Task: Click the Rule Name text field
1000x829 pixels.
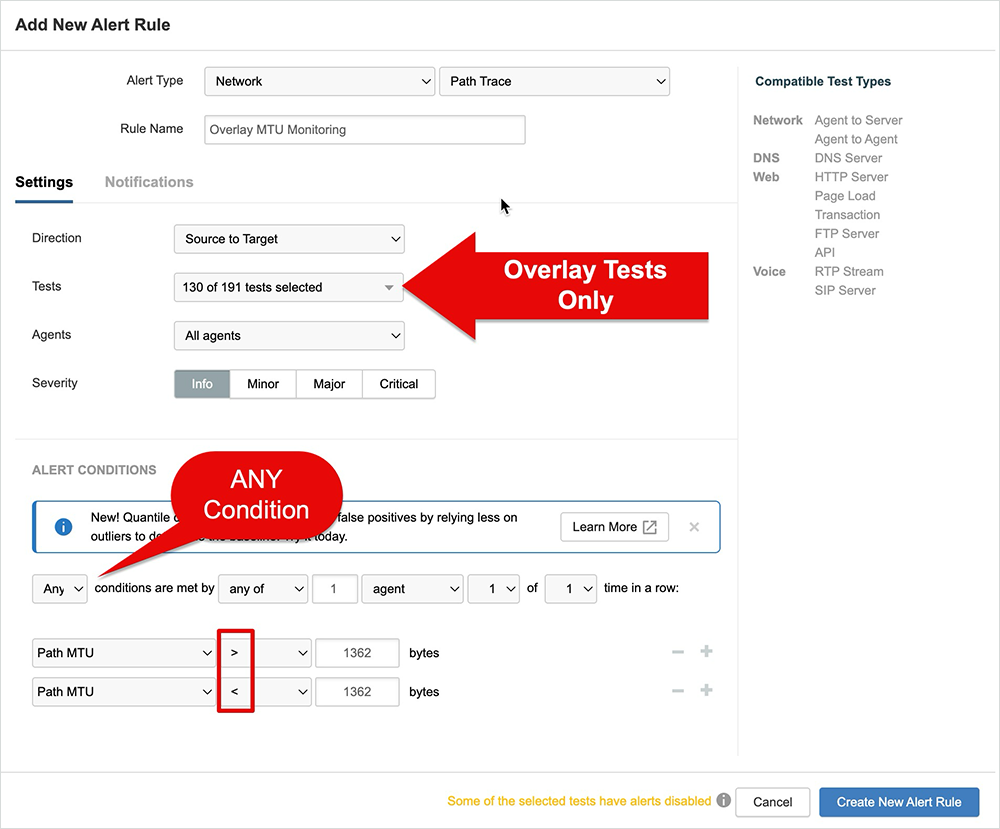Action: pyautogui.click(x=364, y=130)
